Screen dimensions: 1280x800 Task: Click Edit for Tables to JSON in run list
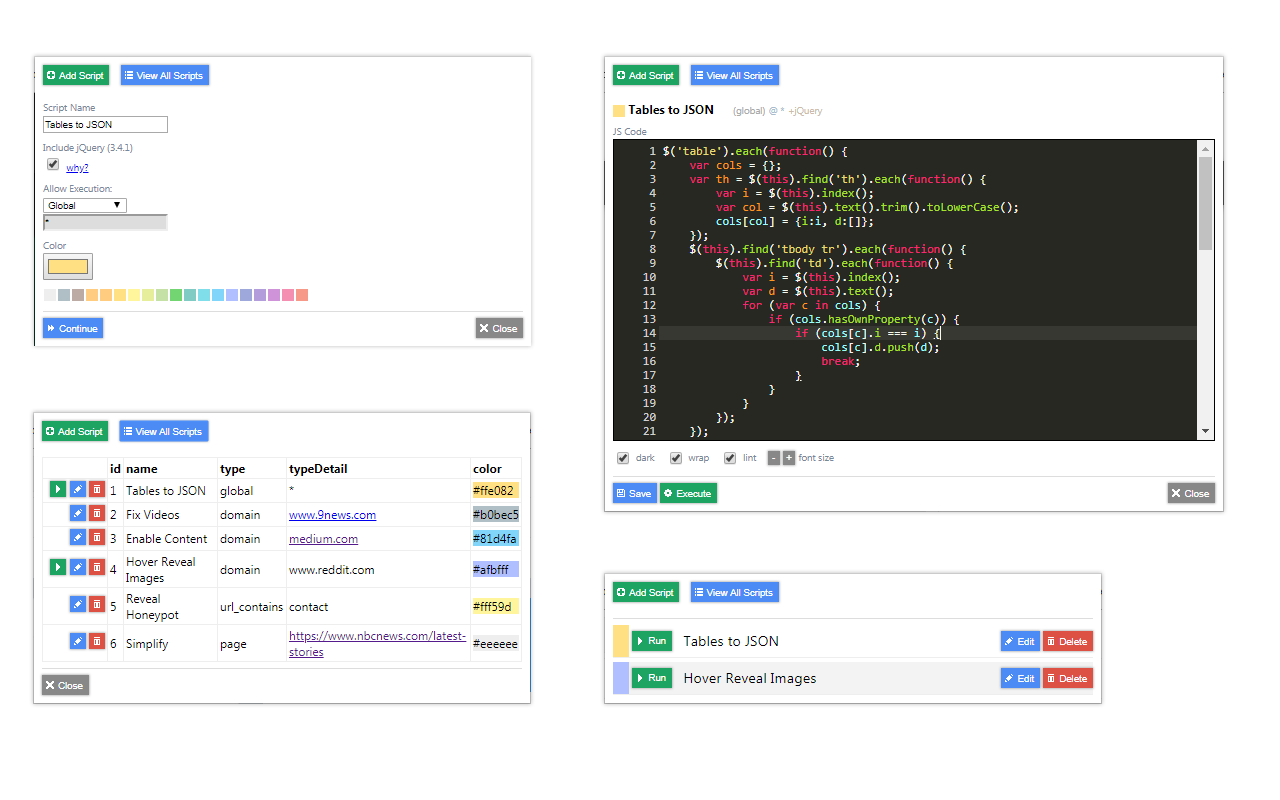pyautogui.click(x=1020, y=641)
